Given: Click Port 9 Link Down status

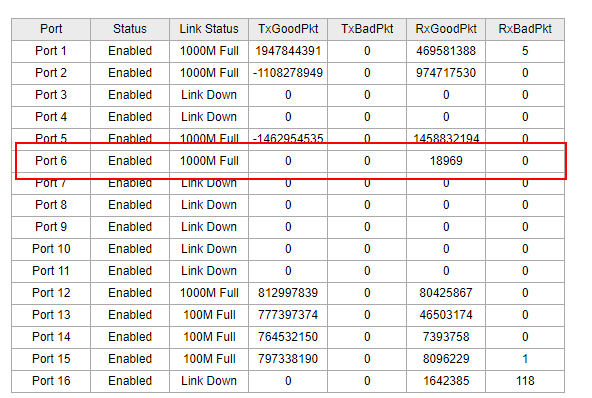Looking at the screenshot, I should [209, 227].
